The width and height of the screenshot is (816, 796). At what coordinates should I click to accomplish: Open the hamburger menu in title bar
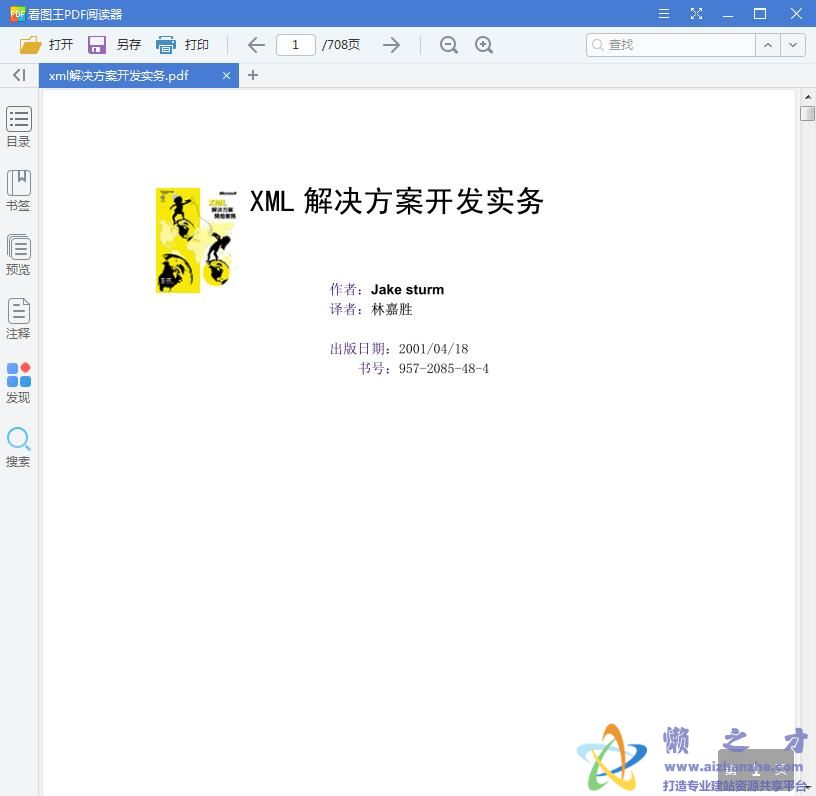click(x=663, y=14)
